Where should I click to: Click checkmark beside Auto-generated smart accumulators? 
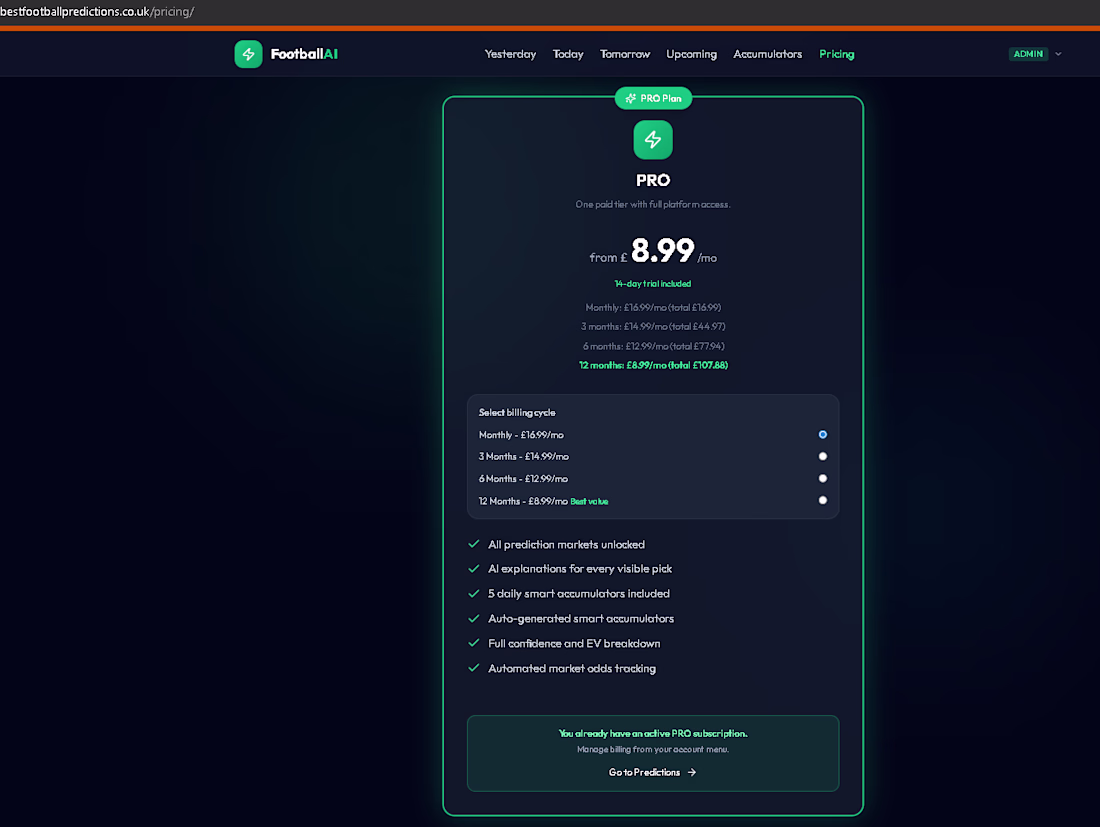pyautogui.click(x=474, y=619)
